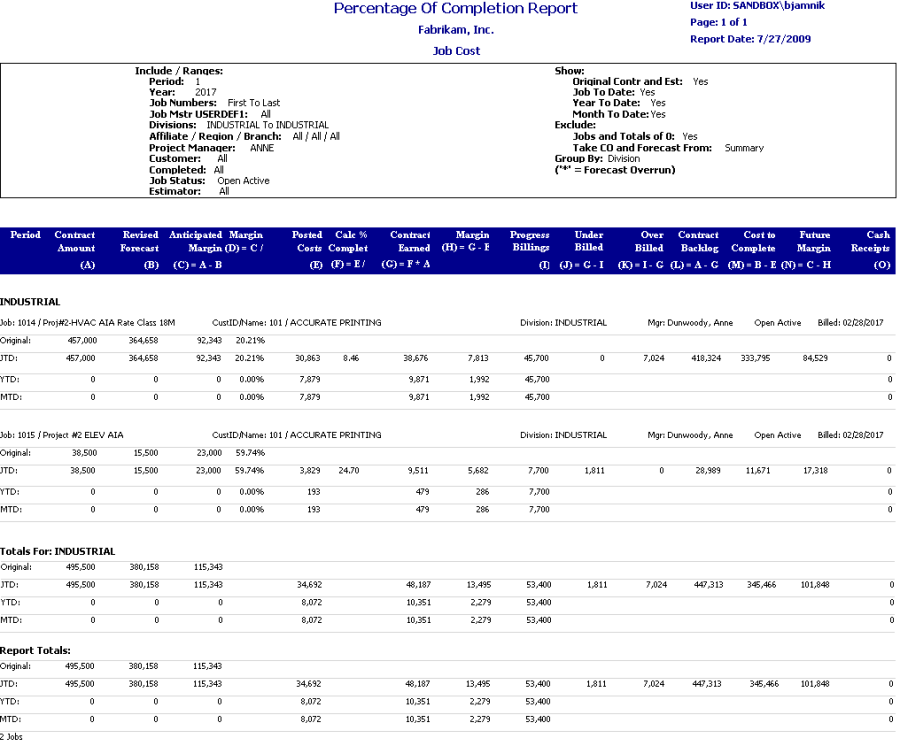This screenshot has height=746, width=900.
Task: Click the Group By Division setting
Action: pyautogui.click(x=597, y=159)
